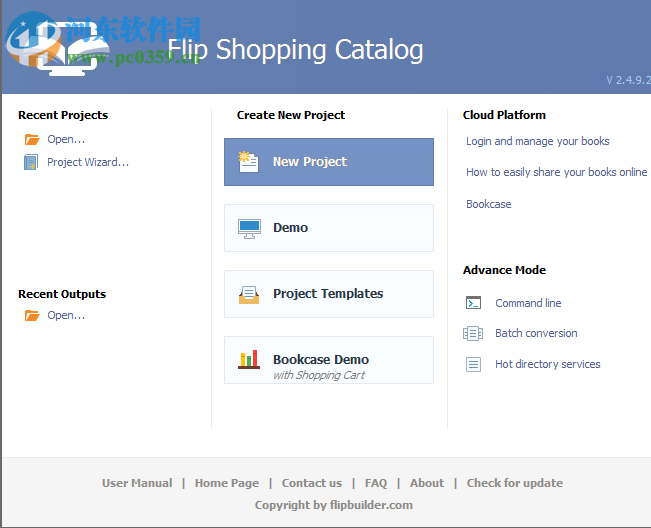Screen dimensions: 651x528
Task: Click Copyright by flipbuilder.com text
Action: (x=334, y=505)
